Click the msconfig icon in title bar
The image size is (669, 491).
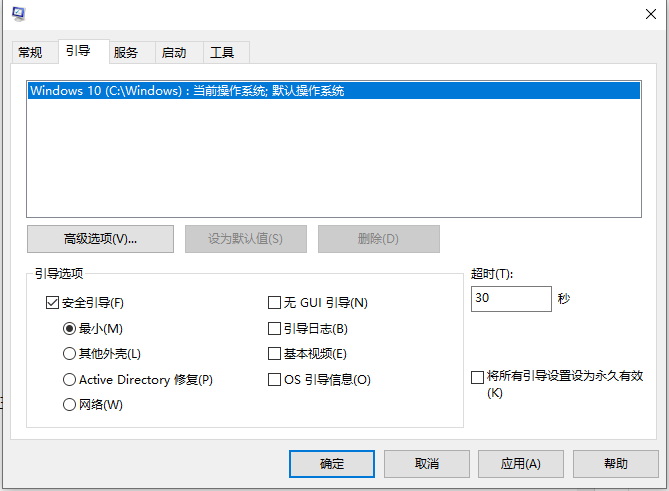[18, 13]
